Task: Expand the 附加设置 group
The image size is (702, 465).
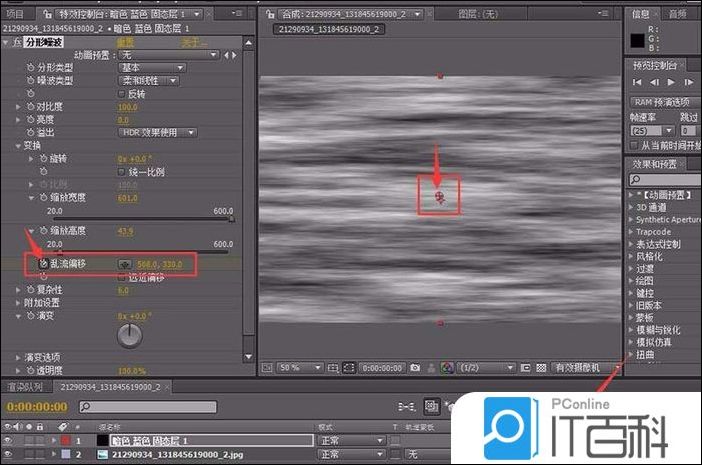Action: 18,303
